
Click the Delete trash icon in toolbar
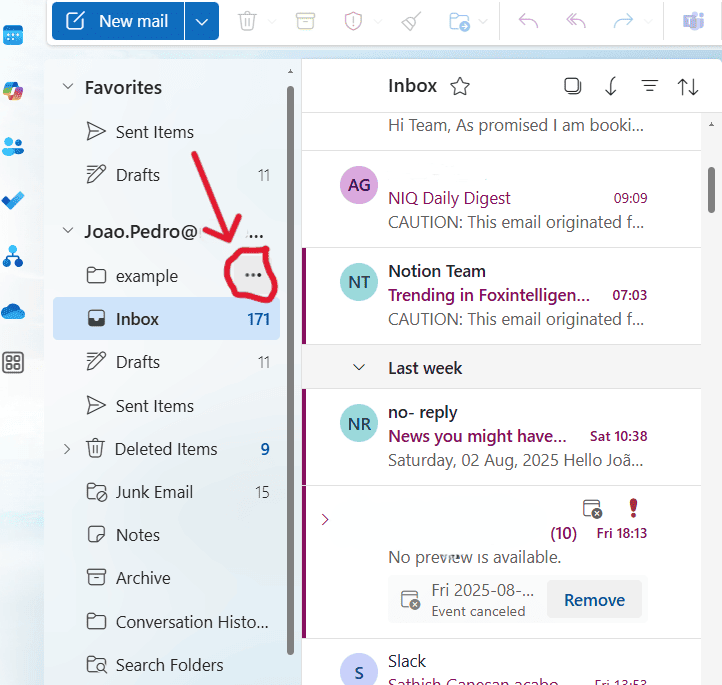(x=247, y=21)
